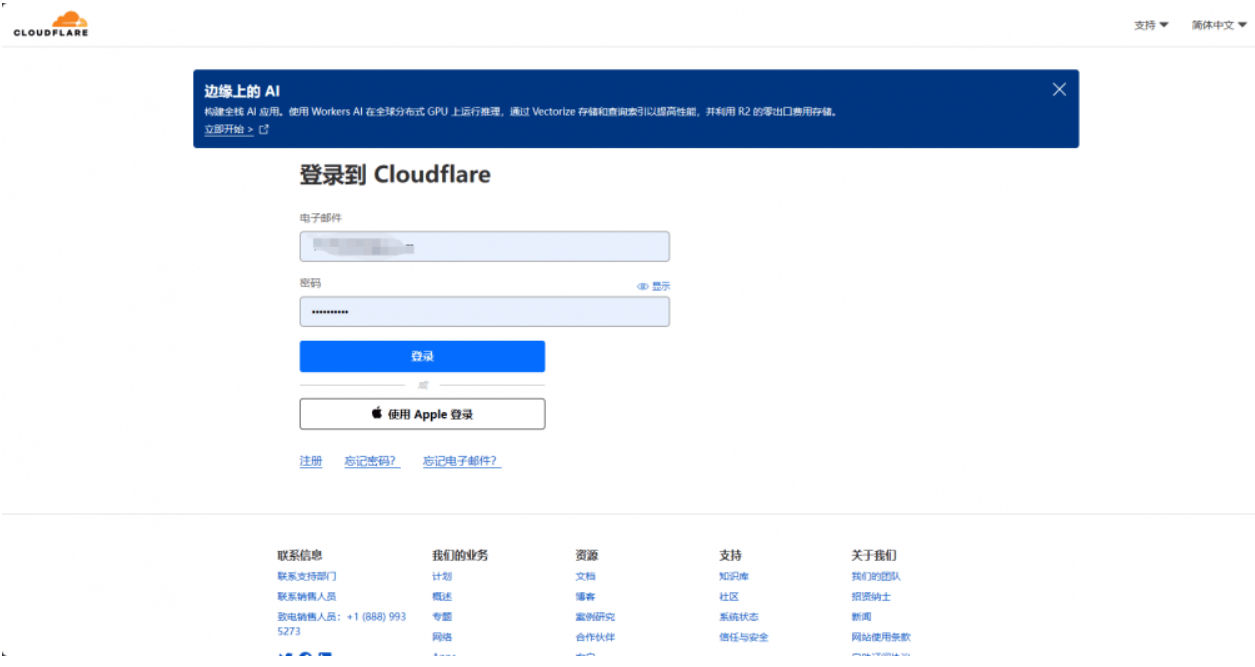The height and width of the screenshot is (667, 1255).
Task: Sign in with 使用 Apple 登录 button
Action: (422, 414)
